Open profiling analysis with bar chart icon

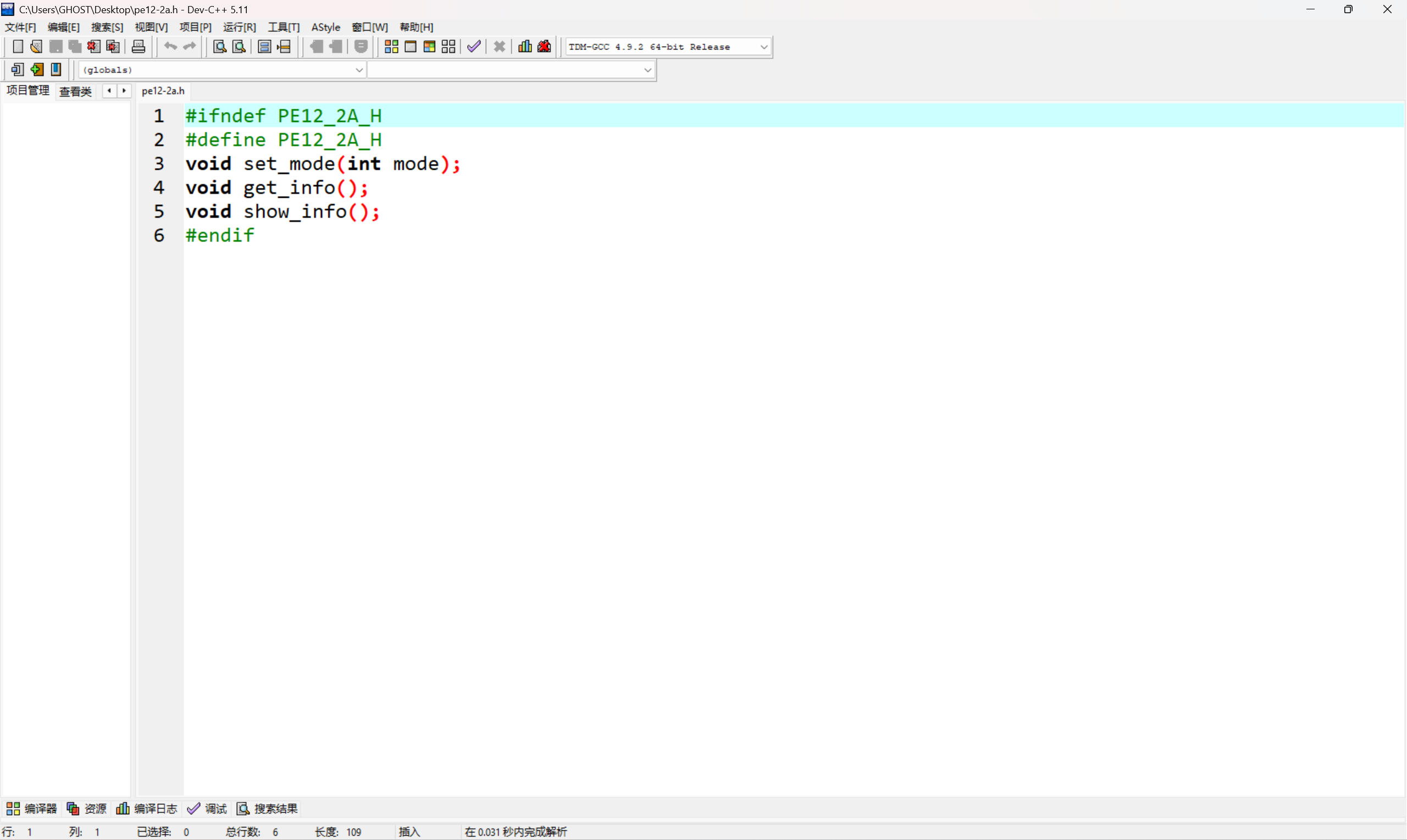pyautogui.click(x=524, y=46)
